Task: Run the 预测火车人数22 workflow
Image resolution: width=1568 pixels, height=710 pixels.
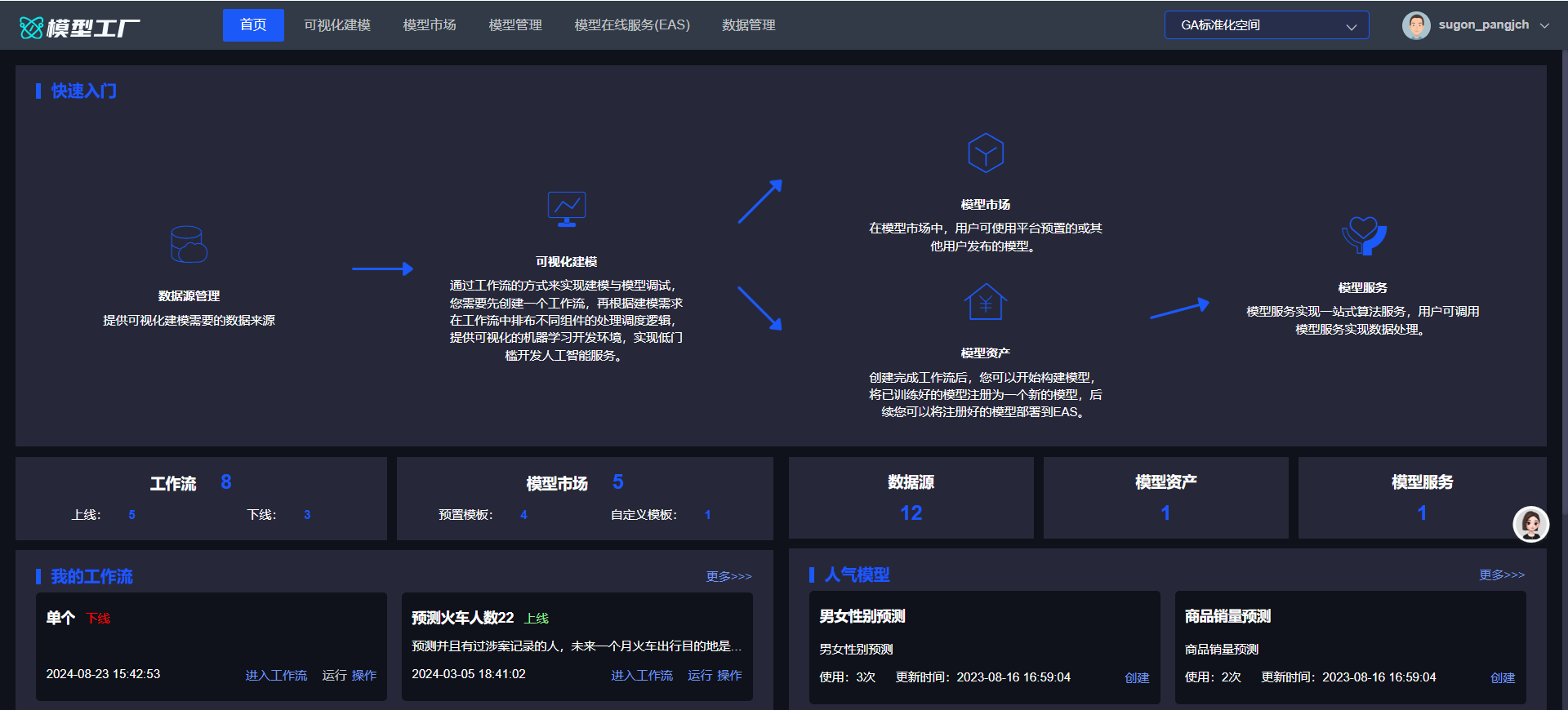Action: (700, 675)
